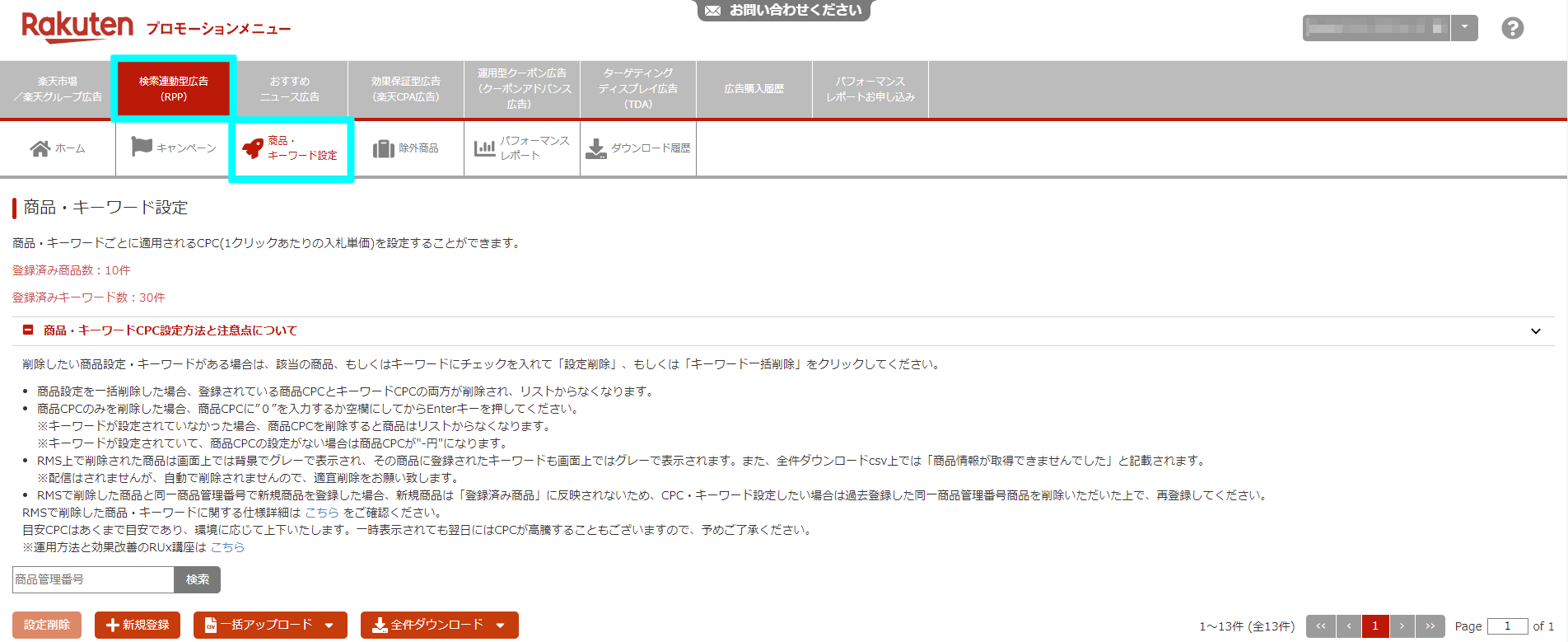Open the ターゲティングディスプレイ広告 (TDA) tab
This screenshot has height=642, width=1568.
point(638,89)
